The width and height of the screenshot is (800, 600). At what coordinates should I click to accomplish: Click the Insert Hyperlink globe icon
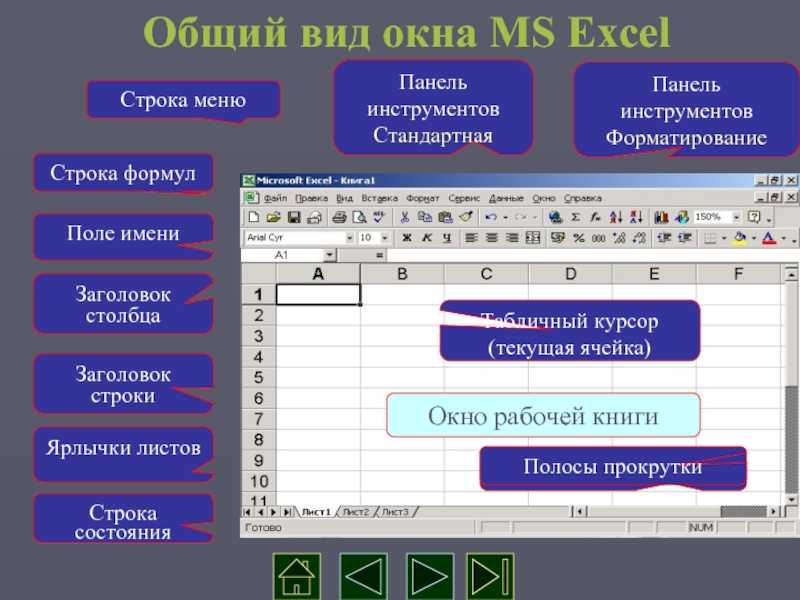coord(556,217)
